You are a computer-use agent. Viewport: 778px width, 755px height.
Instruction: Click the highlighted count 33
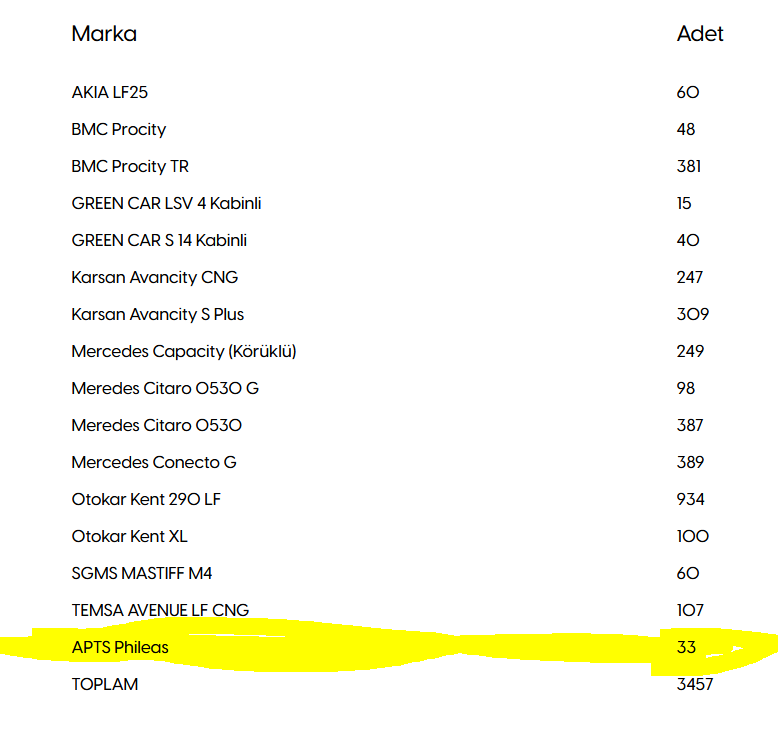click(x=686, y=647)
